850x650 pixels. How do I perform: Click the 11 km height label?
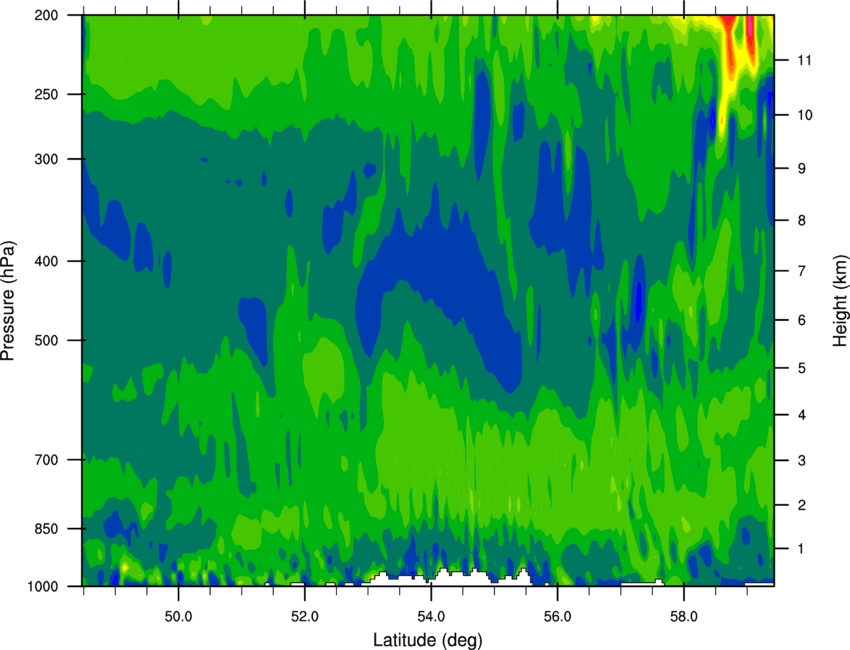[805, 60]
